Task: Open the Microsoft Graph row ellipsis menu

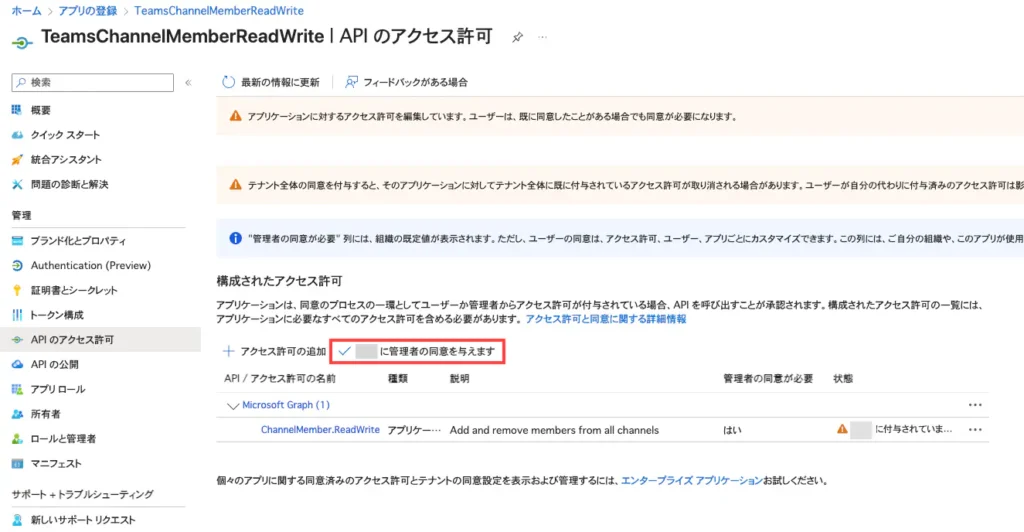Action: [974, 405]
